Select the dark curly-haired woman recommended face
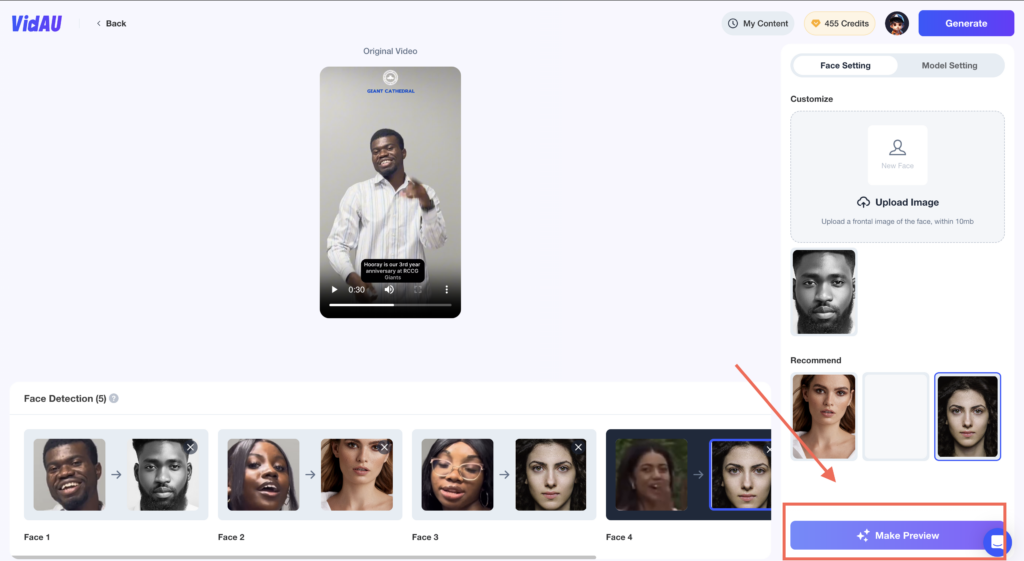The height and width of the screenshot is (561, 1024). pyautogui.click(x=967, y=416)
